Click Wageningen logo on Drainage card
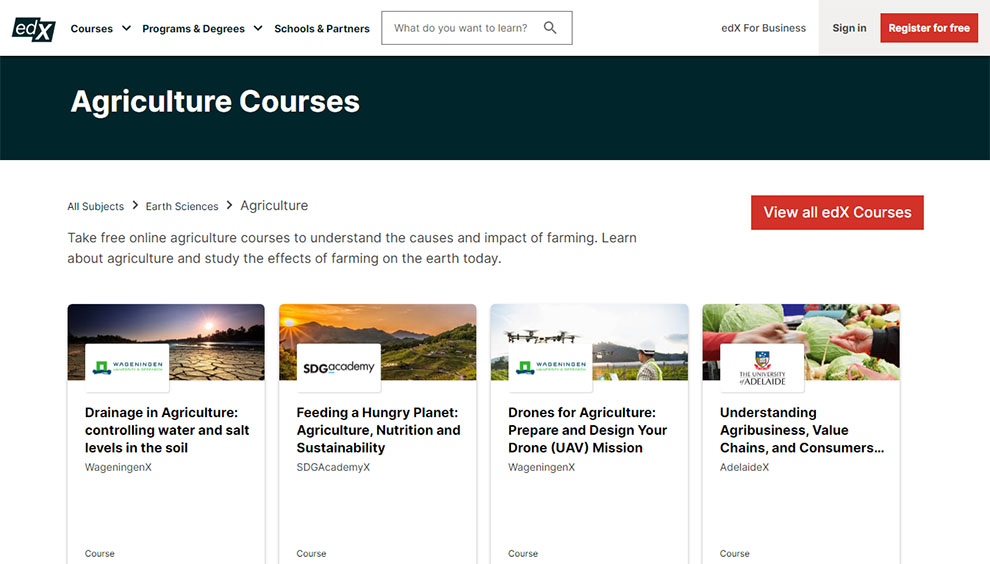 pos(127,368)
